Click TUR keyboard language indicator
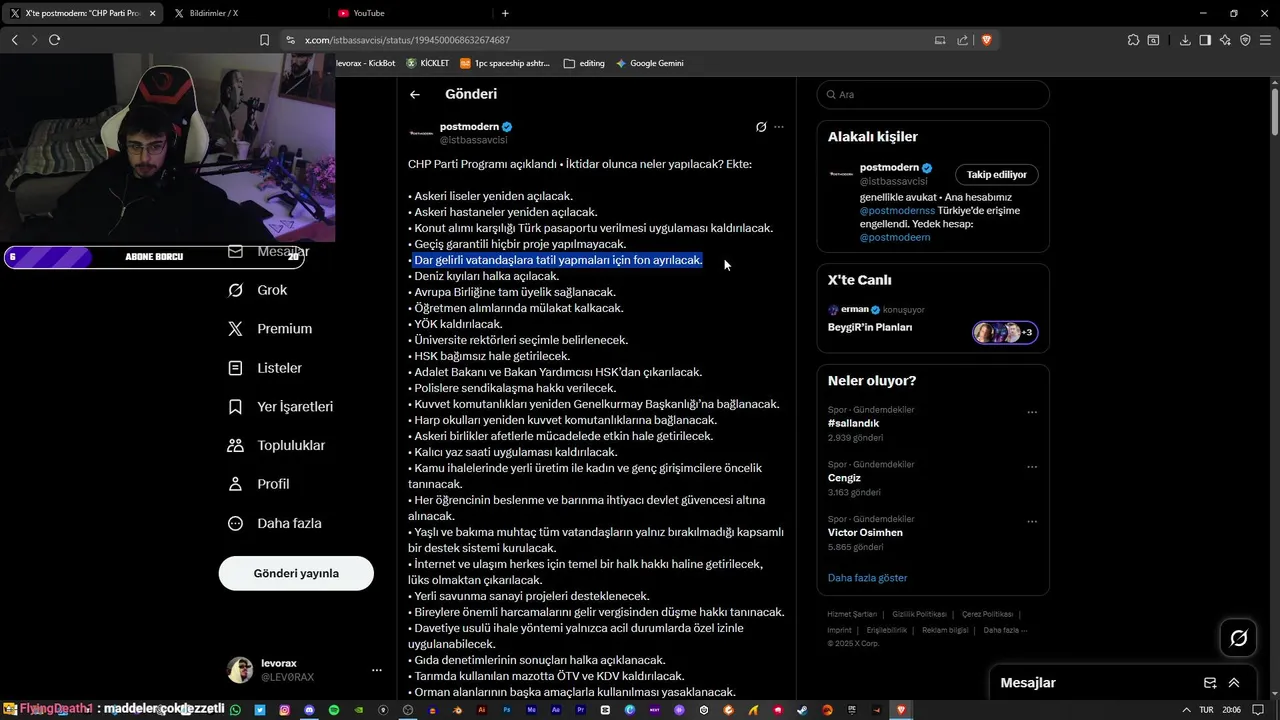The height and width of the screenshot is (720, 1280). [1206, 710]
